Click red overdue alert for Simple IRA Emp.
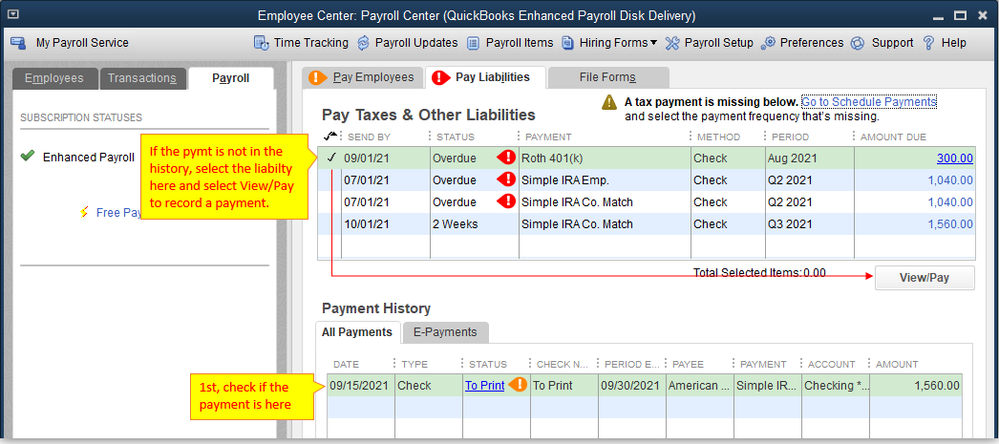999x444 pixels. (x=506, y=180)
